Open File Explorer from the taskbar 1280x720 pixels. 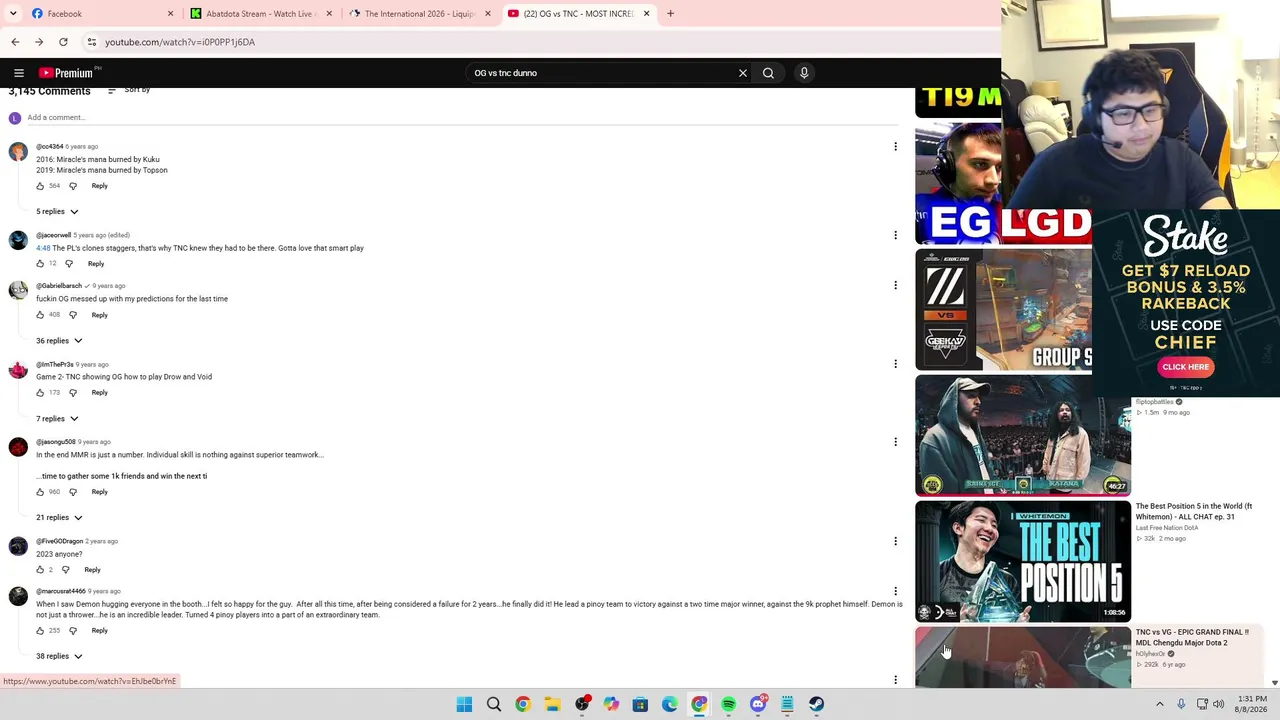[x=552, y=705]
